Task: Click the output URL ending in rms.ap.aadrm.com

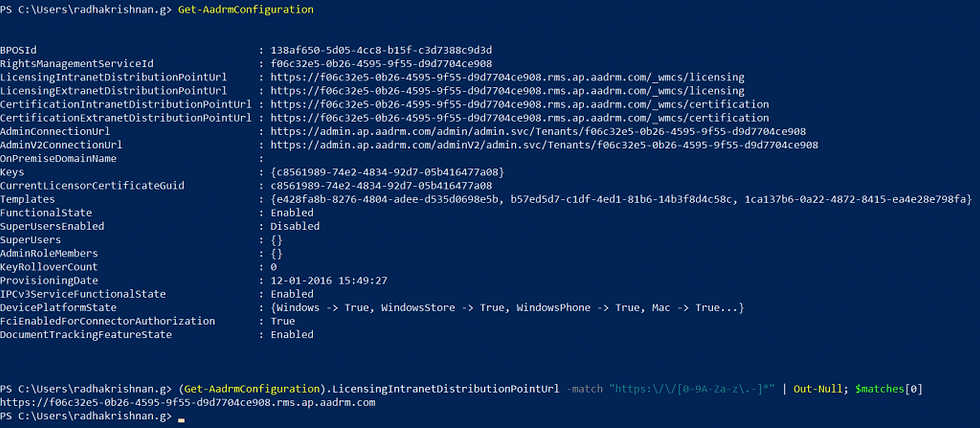Action: [188, 403]
